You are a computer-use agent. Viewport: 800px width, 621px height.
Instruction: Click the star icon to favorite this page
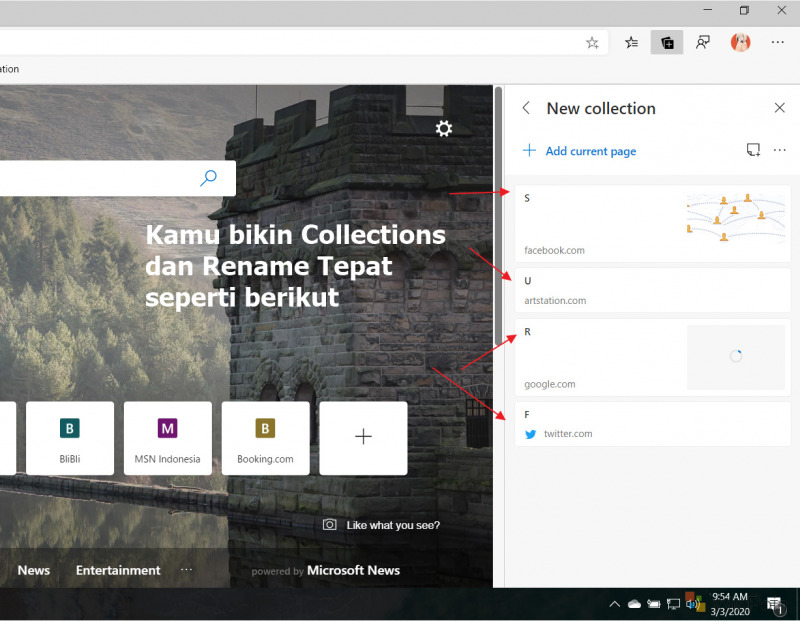click(x=592, y=42)
